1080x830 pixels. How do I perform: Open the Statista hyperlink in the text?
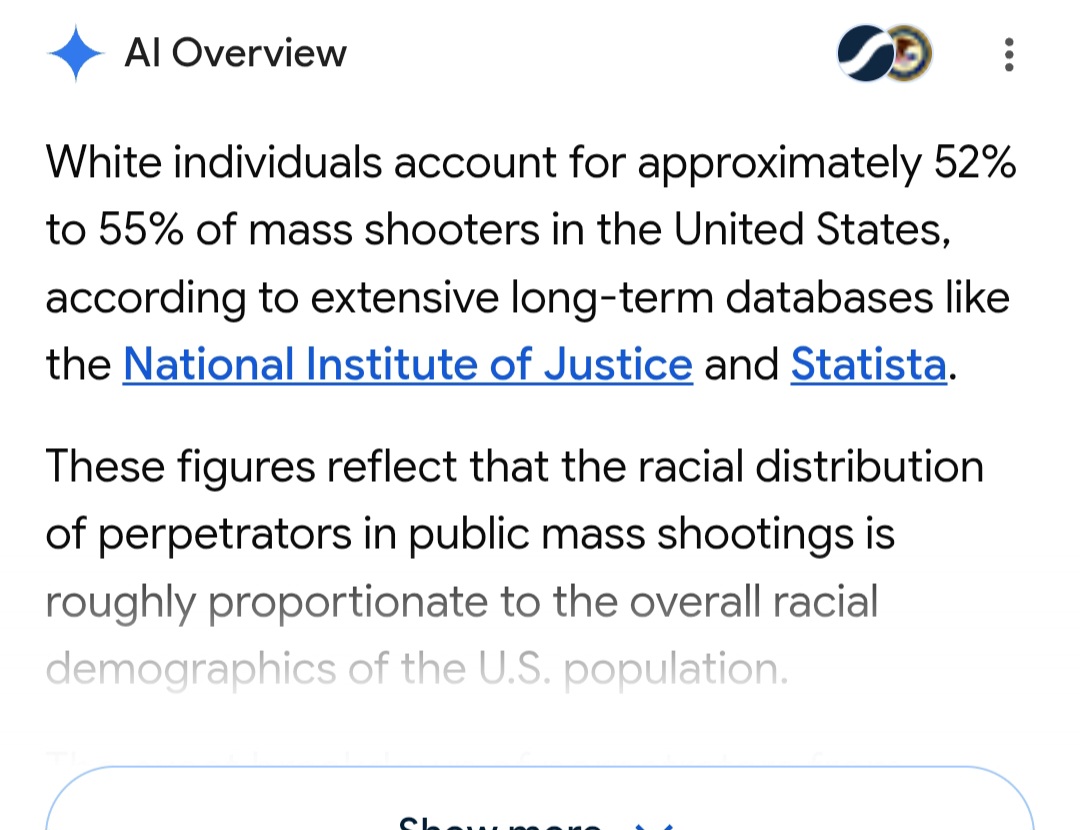click(869, 364)
